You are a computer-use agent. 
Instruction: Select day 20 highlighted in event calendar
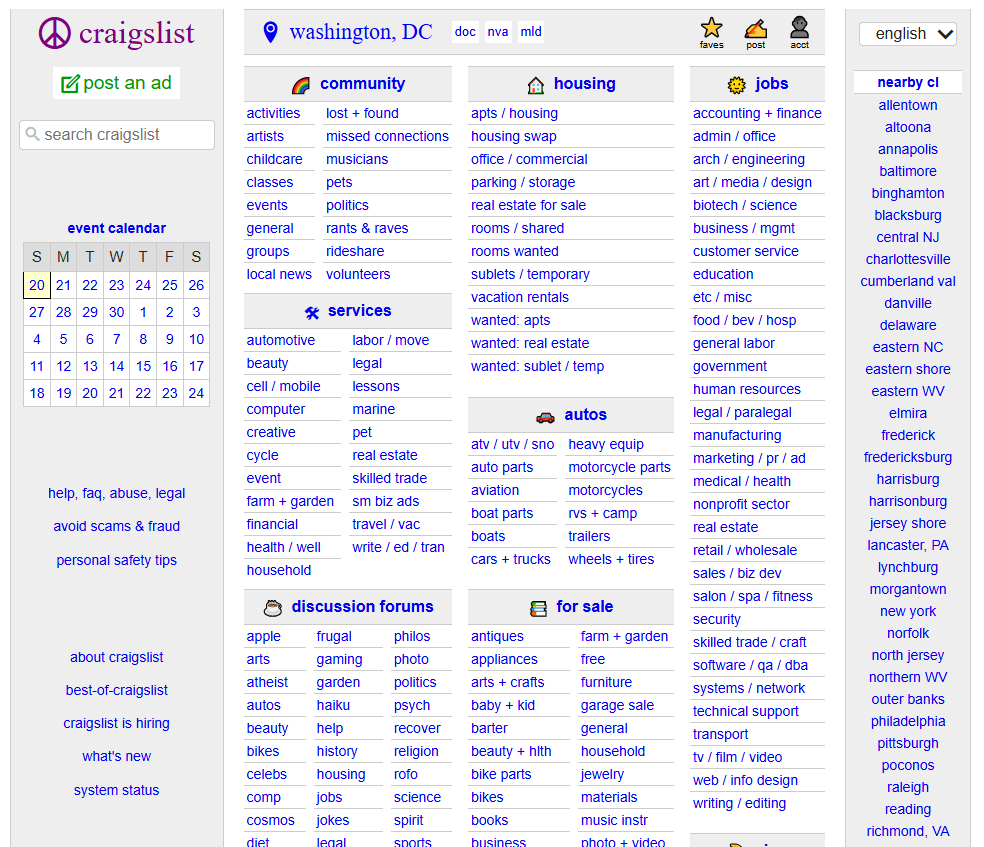coord(37,285)
